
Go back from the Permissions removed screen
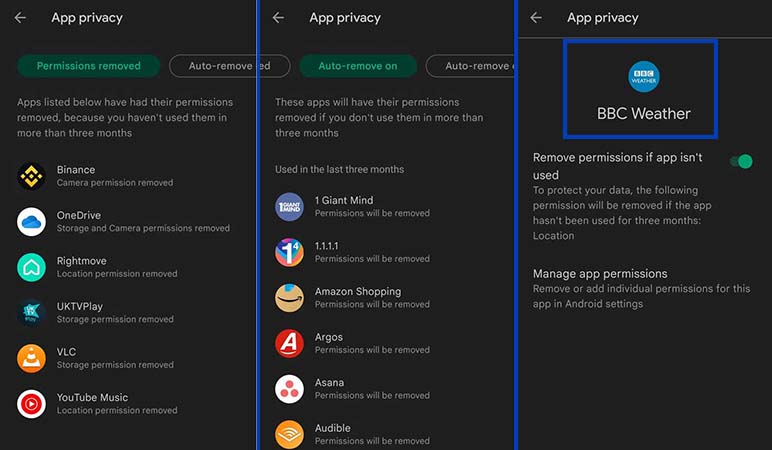(x=20, y=18)
